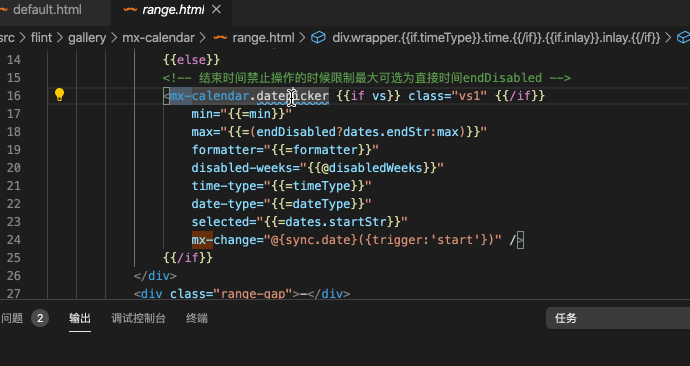Close the range.html tab
Screen dimensions: 690x366
tap(216, 9)
